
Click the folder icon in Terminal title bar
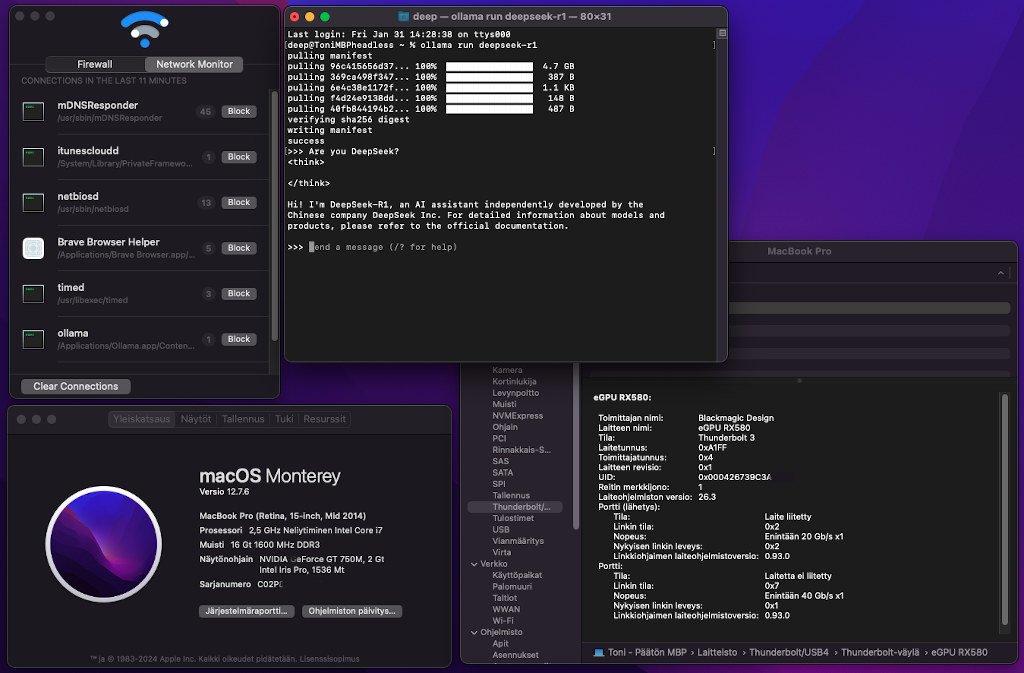(x=403, y=17)
